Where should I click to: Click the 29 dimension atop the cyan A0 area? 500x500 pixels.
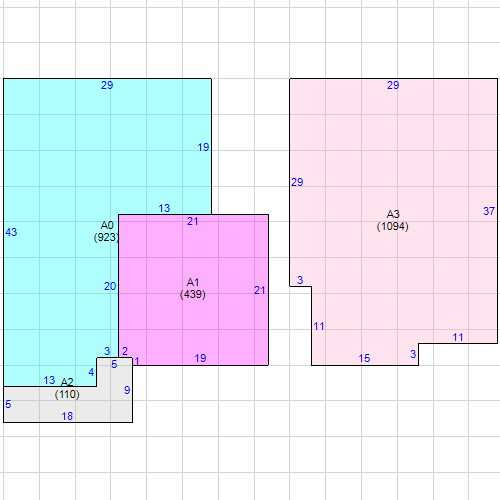pyautogui.click(x=107, y=85)
